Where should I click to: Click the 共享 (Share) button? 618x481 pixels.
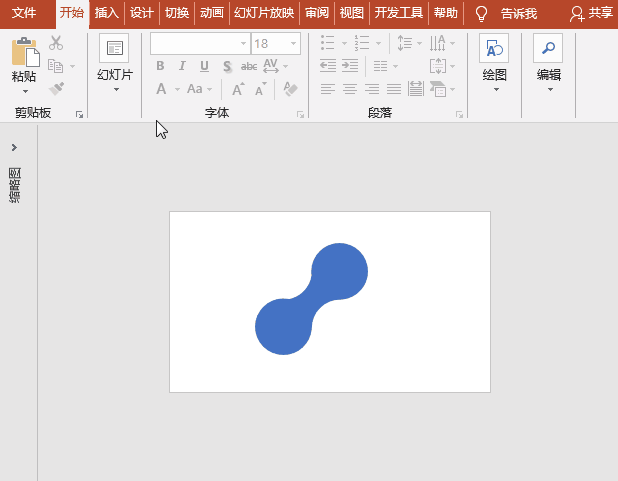[x=591, y=14]
